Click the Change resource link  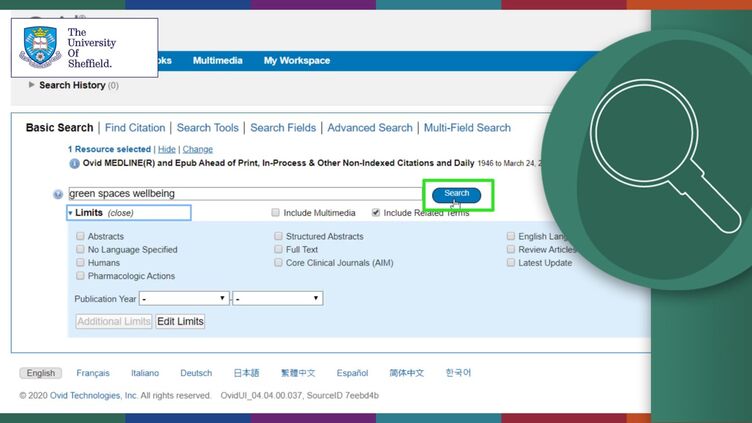tap(198, 149)
